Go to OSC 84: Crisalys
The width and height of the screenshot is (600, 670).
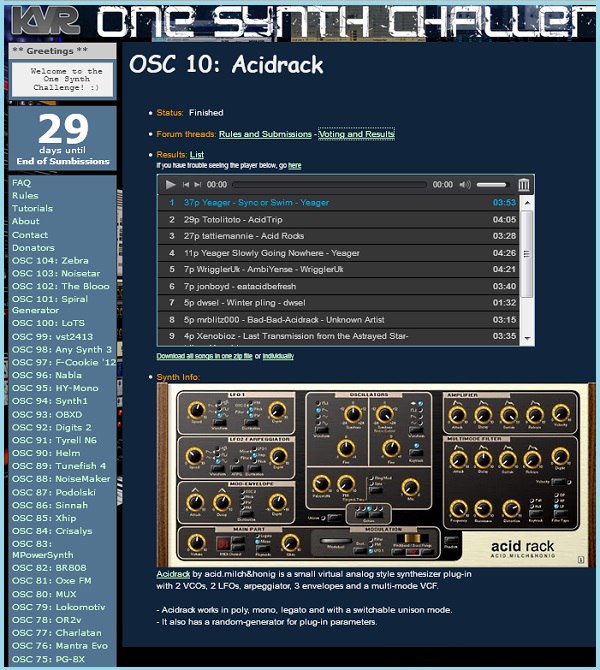(x=52, y=531)
